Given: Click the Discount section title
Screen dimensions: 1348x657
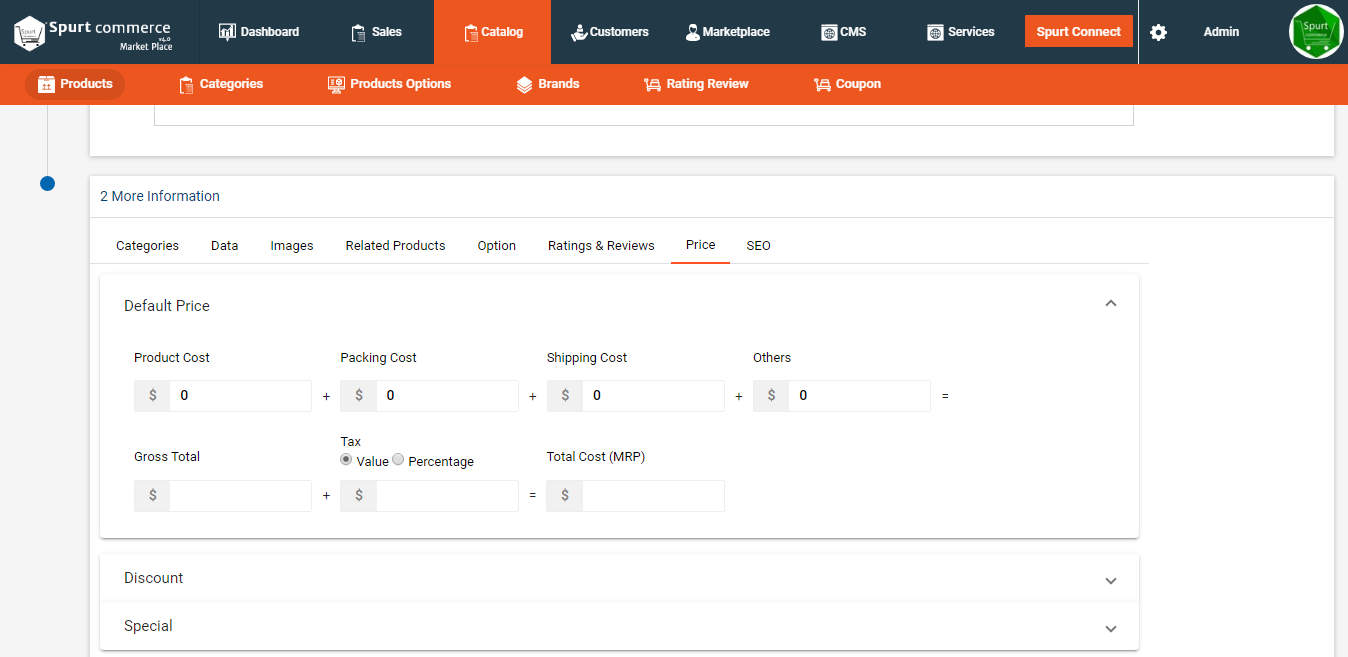Looking at the screenshot, I should tap(153, 578).
